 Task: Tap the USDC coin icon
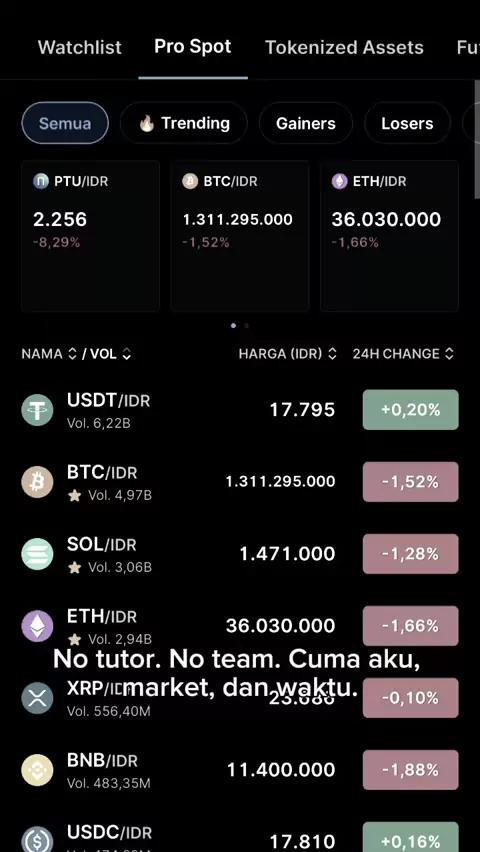(37, 840)
